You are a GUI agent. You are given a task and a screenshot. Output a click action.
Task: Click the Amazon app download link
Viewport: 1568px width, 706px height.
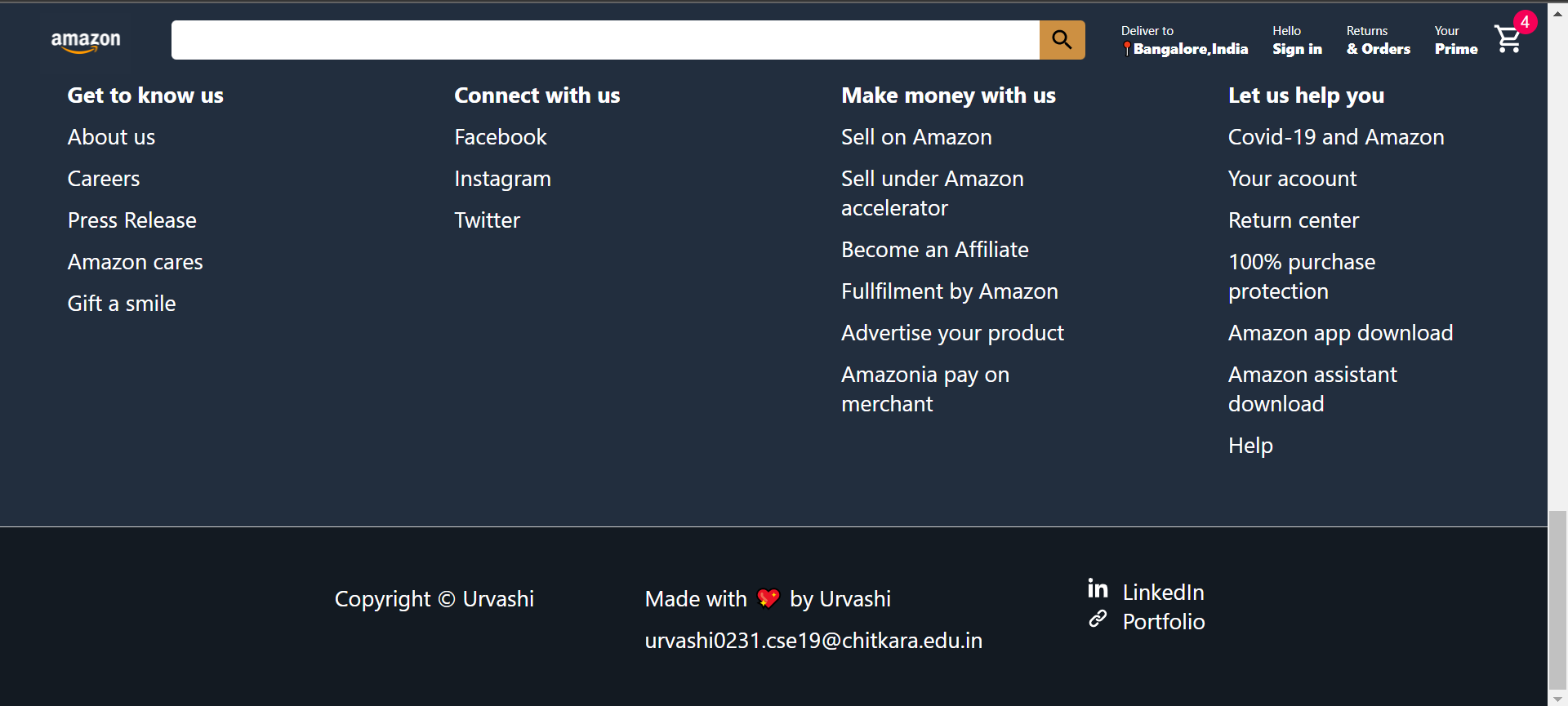tap(1340, 332)
